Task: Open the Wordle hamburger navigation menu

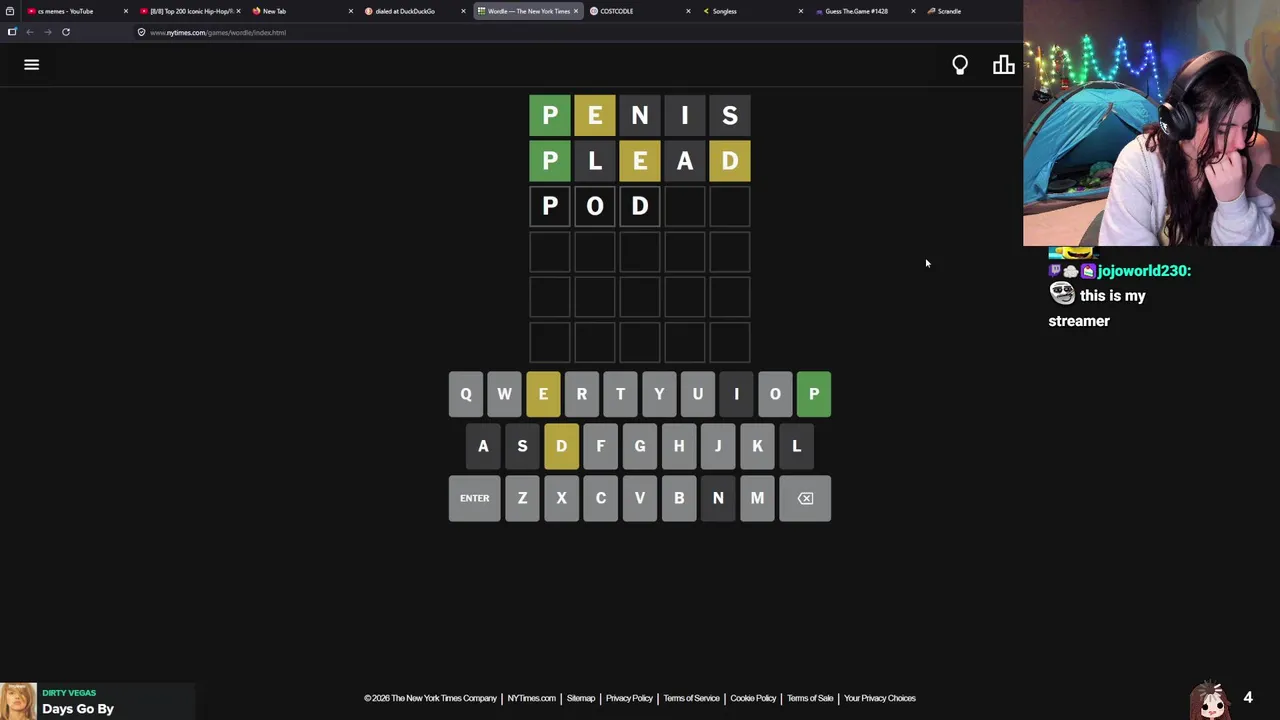Action: (x=31, y=65)
